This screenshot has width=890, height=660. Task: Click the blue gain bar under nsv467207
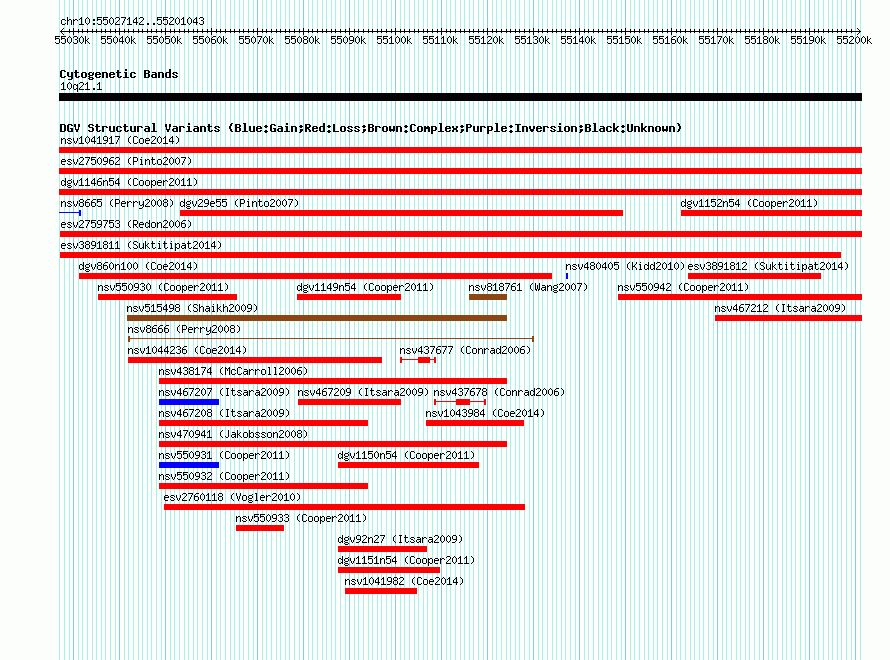tap(189, 402)
